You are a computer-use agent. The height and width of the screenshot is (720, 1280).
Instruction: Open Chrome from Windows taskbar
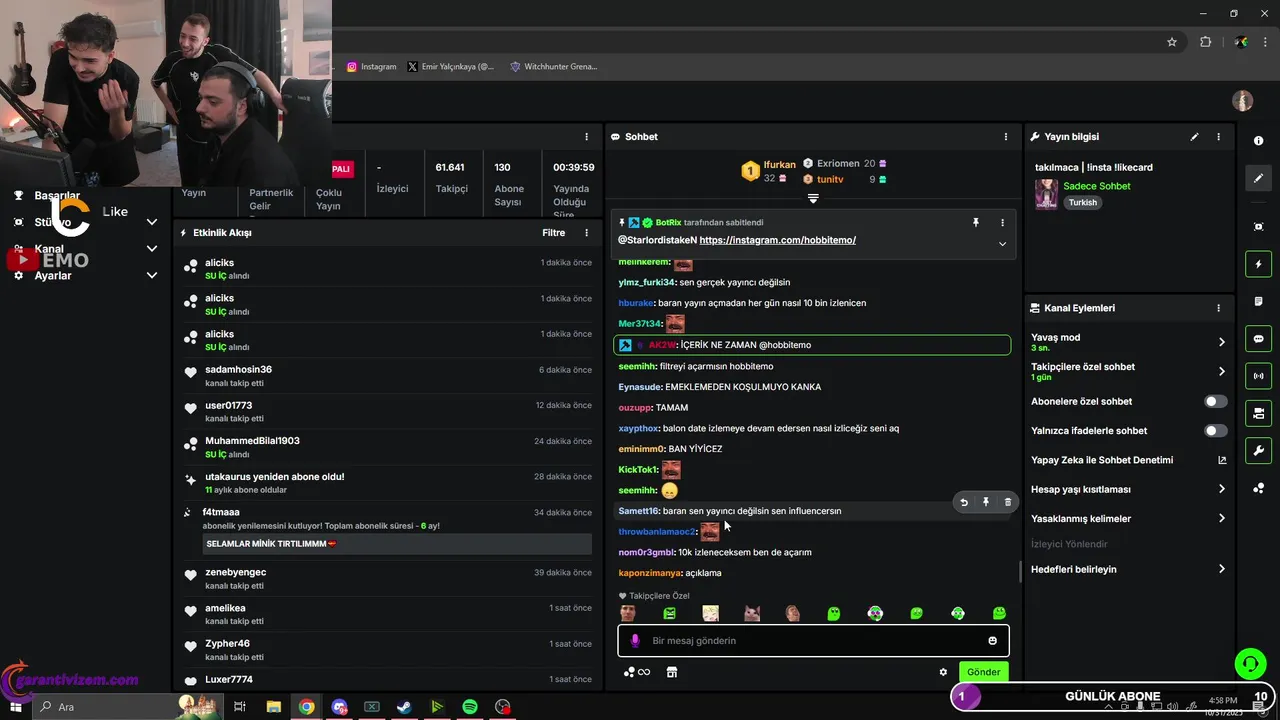pyautogui.click(x=306, y=707)
